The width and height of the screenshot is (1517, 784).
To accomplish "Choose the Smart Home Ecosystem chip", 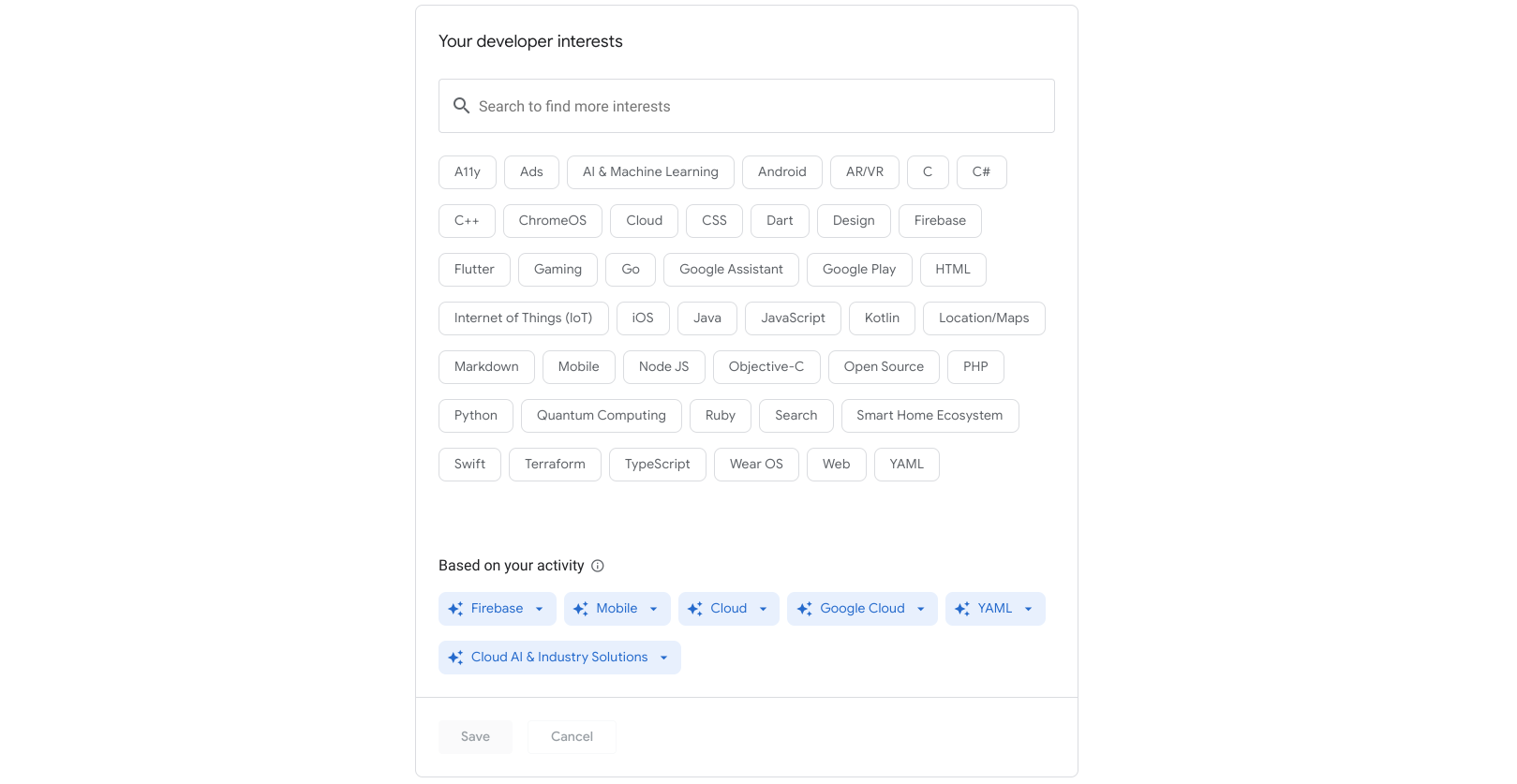I will pos(929,416).
